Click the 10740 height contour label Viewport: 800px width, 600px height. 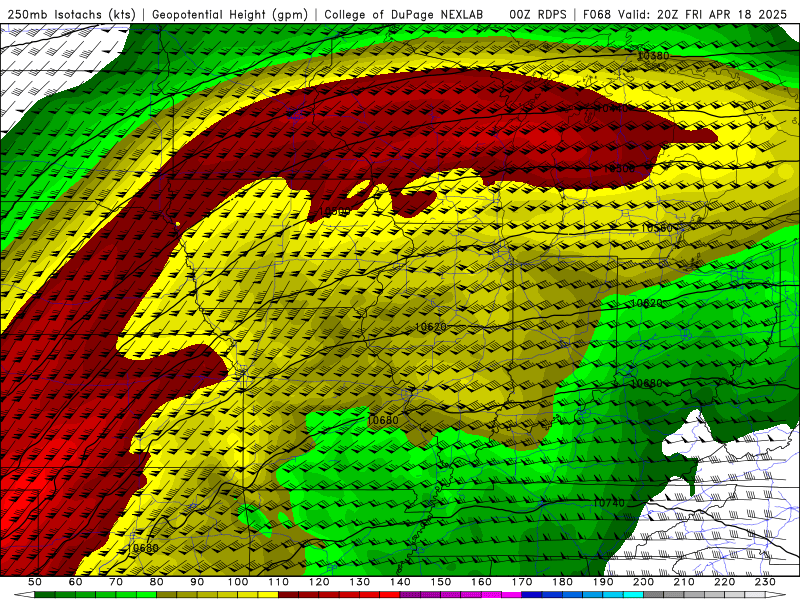point(609,503)
